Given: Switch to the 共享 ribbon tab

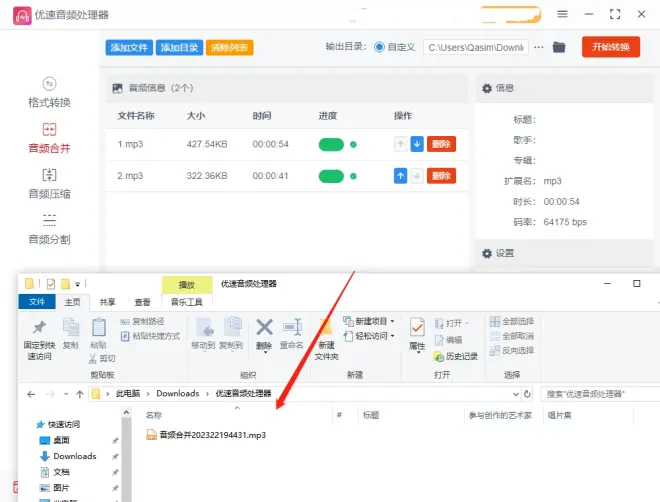Looking at the screenshot, I should (107, 302).
